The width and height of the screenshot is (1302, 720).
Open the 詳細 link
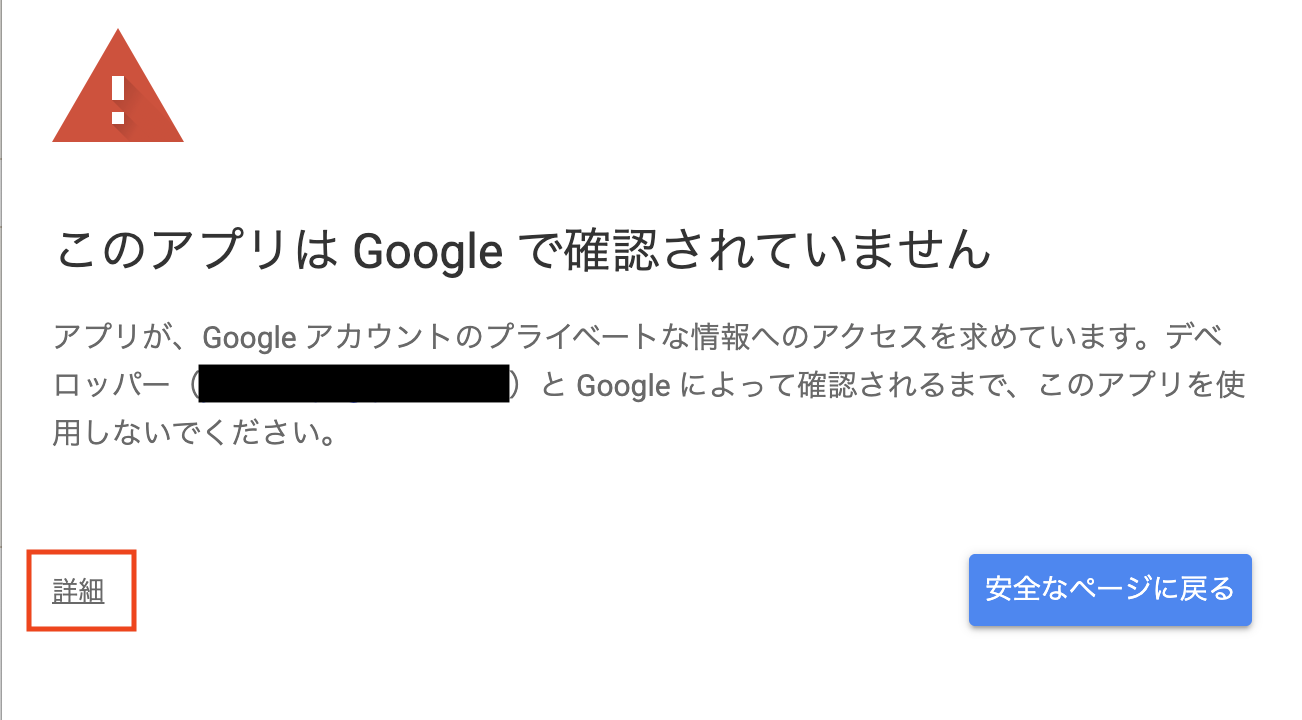80,590
